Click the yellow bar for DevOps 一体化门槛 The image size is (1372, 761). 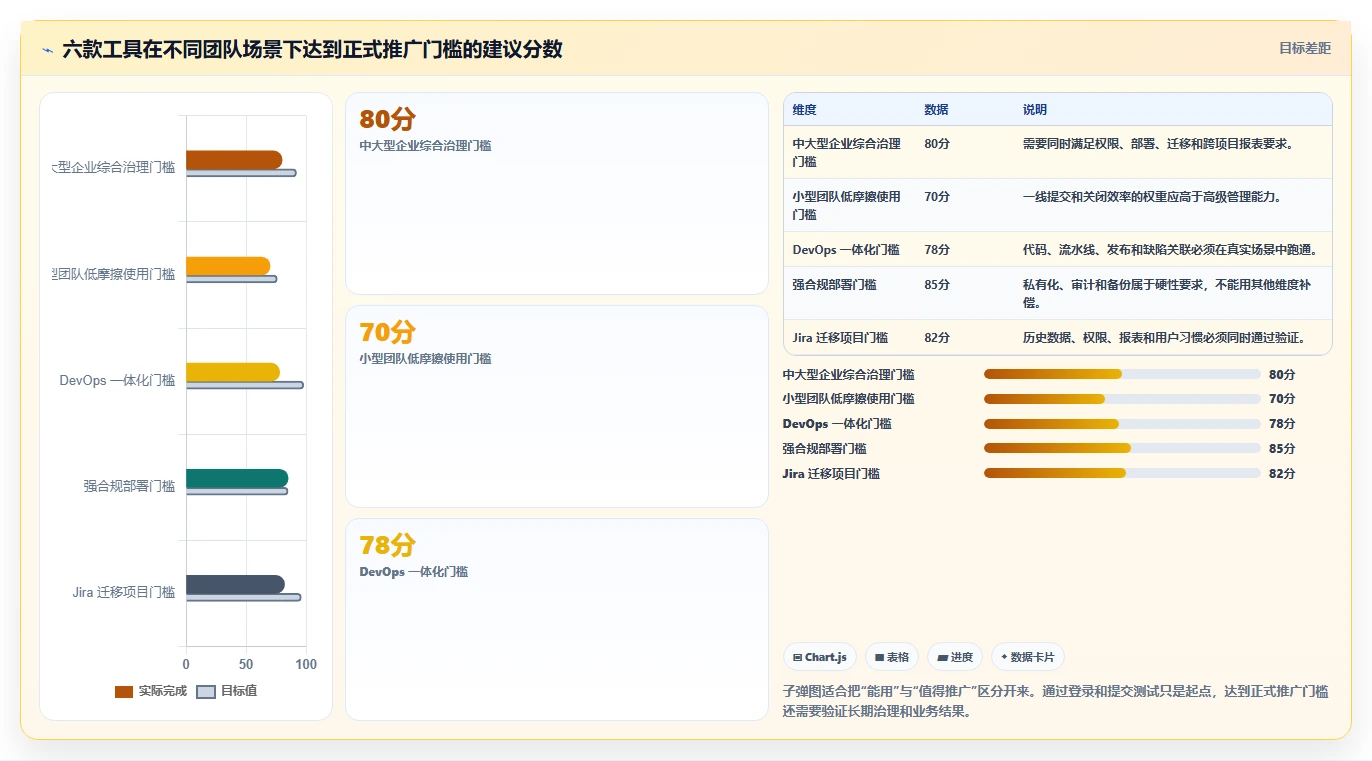[x=233, y=372]
